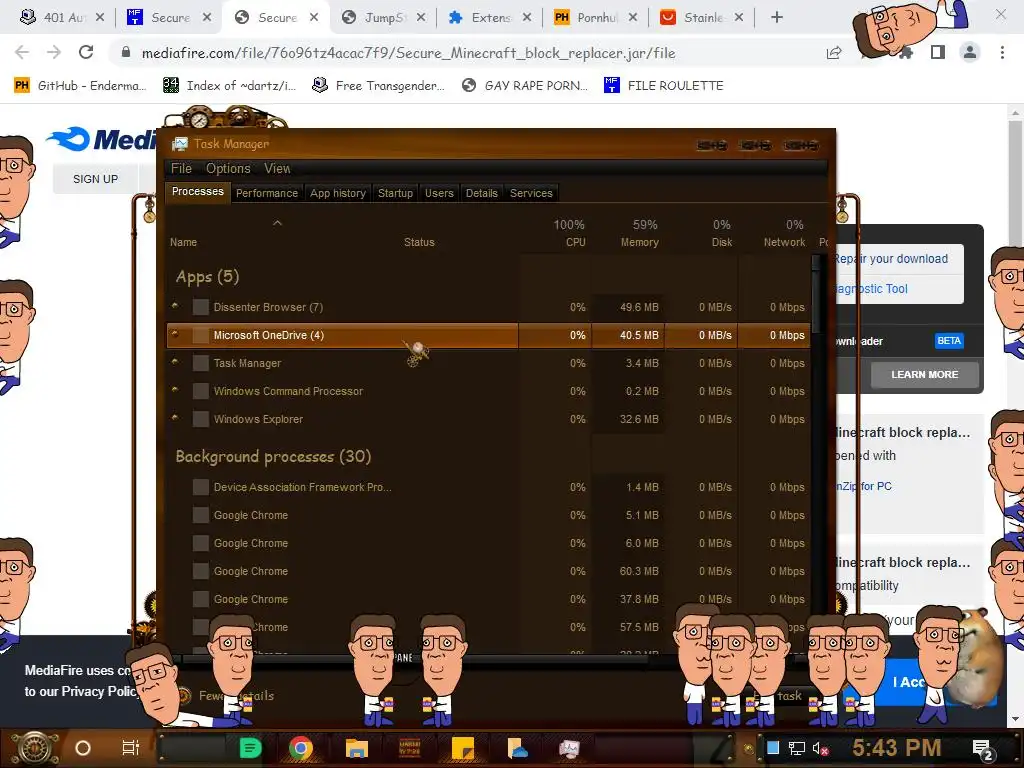
Task: Expand the Microsoft OneDrive (4) process group
Action: click(x=175, y=334)
